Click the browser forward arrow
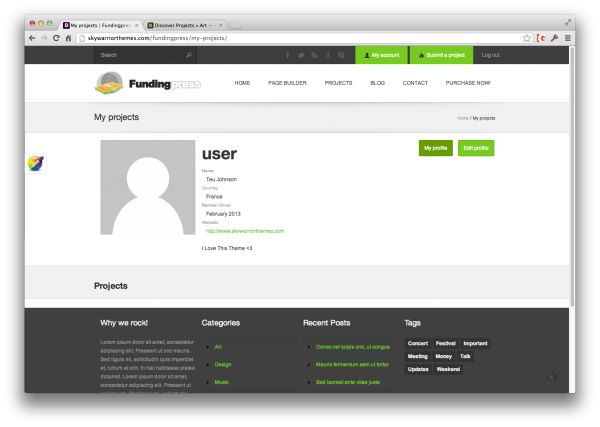The image size is (600, 427). coord(44,38)
